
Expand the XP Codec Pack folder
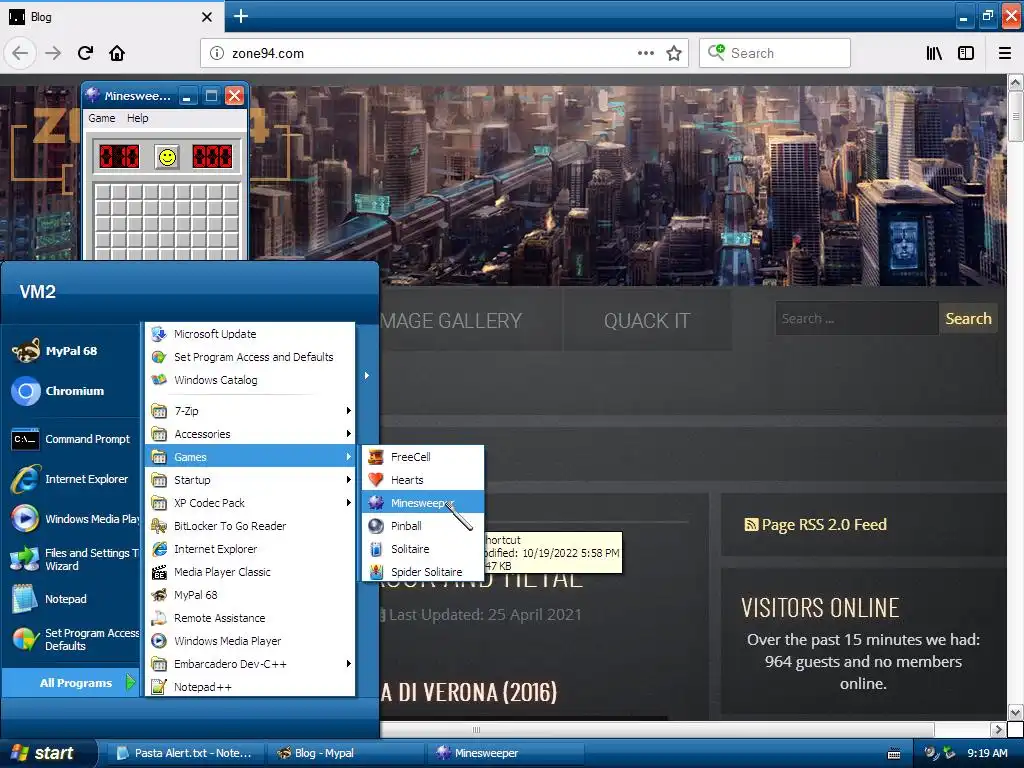point(250,503)
